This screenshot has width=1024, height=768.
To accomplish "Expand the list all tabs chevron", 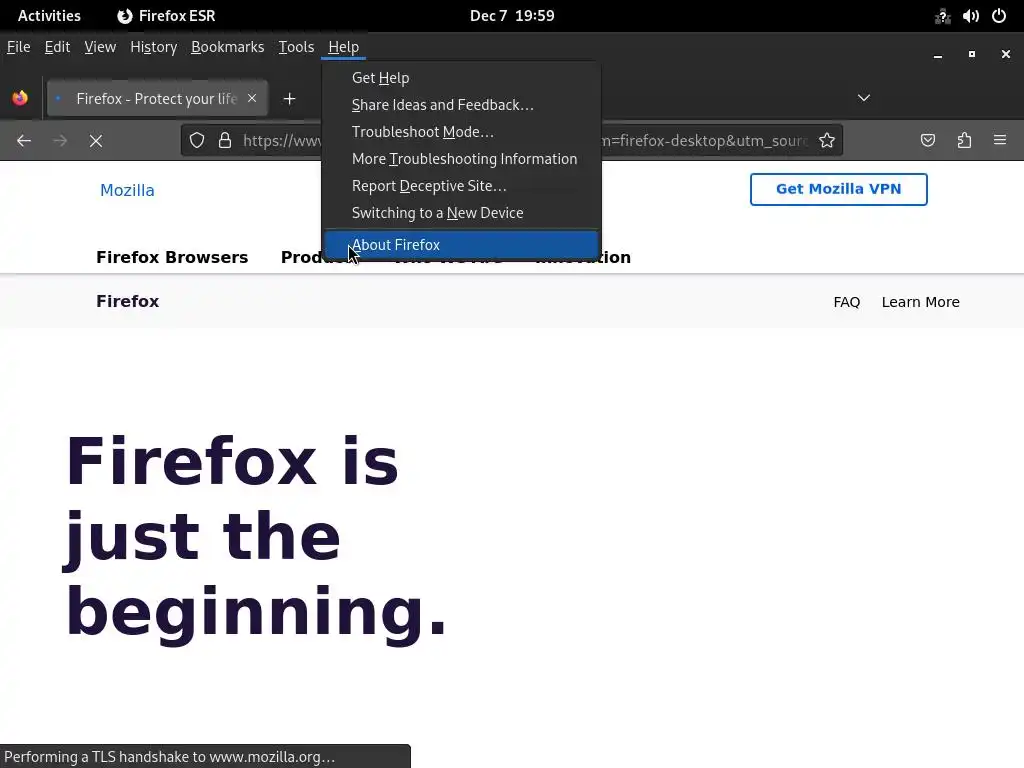I will pos(863,98).
